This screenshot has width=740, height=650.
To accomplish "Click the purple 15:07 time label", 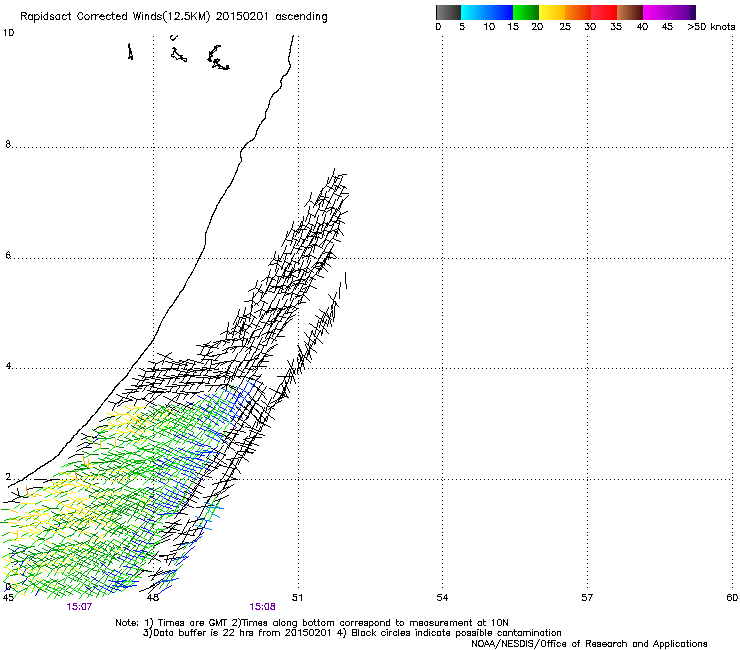I will [x=79, y=607].
